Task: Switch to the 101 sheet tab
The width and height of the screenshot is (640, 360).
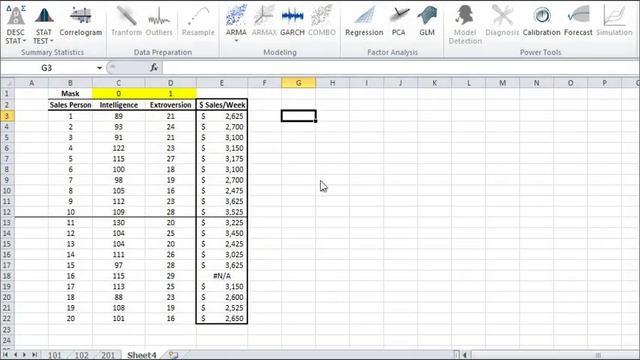Action: click(54, 355)
